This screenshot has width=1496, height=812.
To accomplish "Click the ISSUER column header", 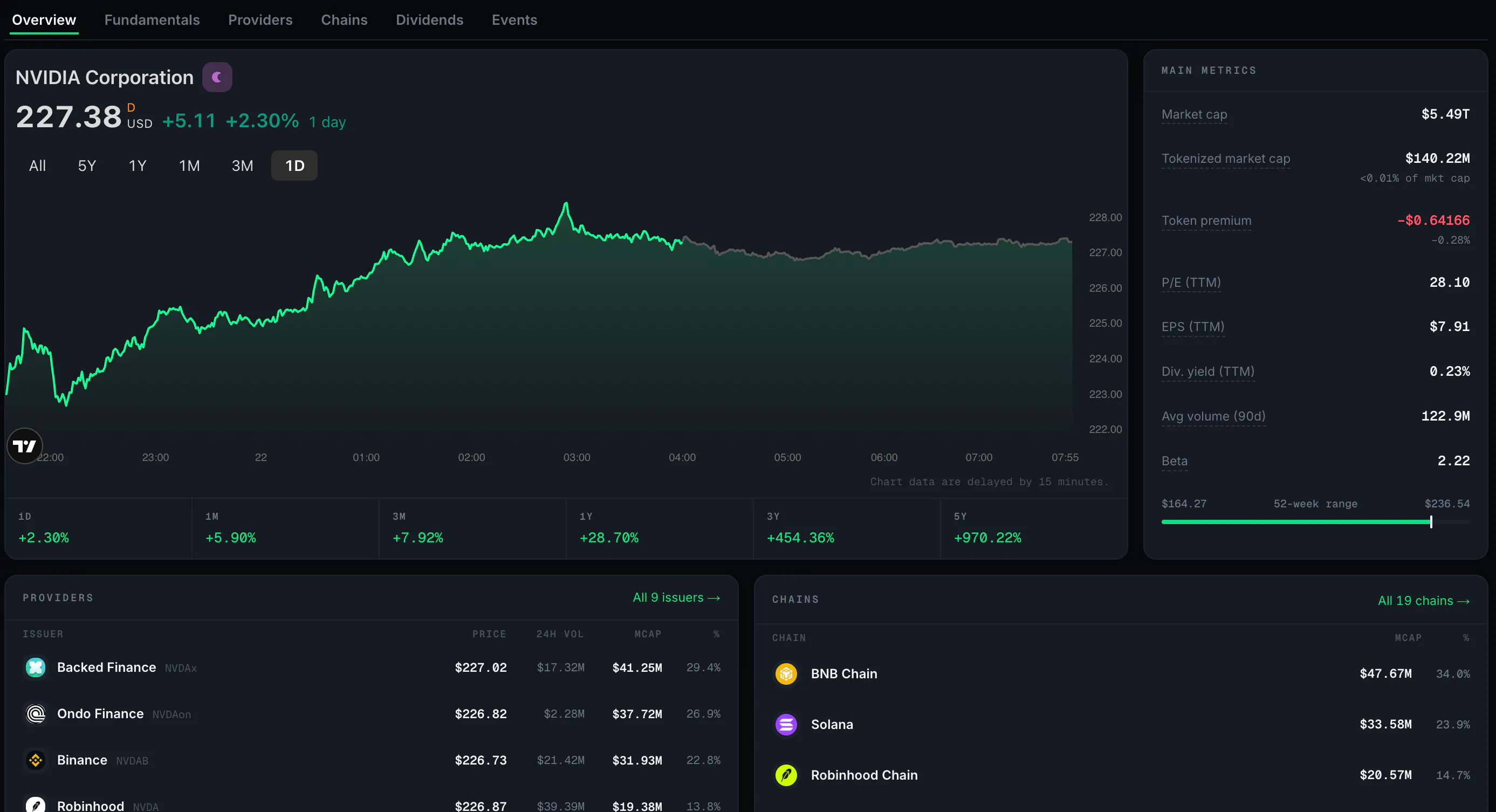I will [x=43, y=634].
